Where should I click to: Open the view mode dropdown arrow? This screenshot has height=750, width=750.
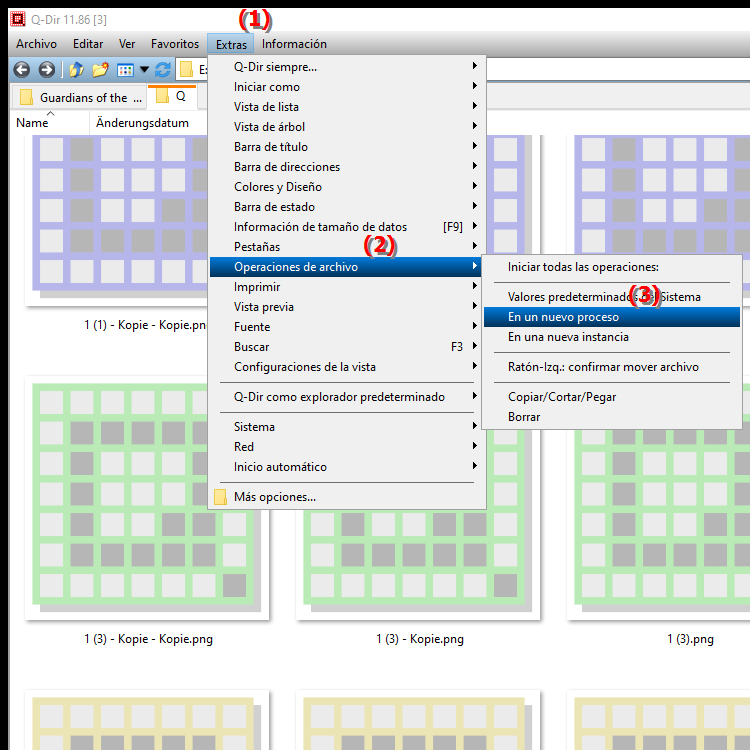pos(144,70)
